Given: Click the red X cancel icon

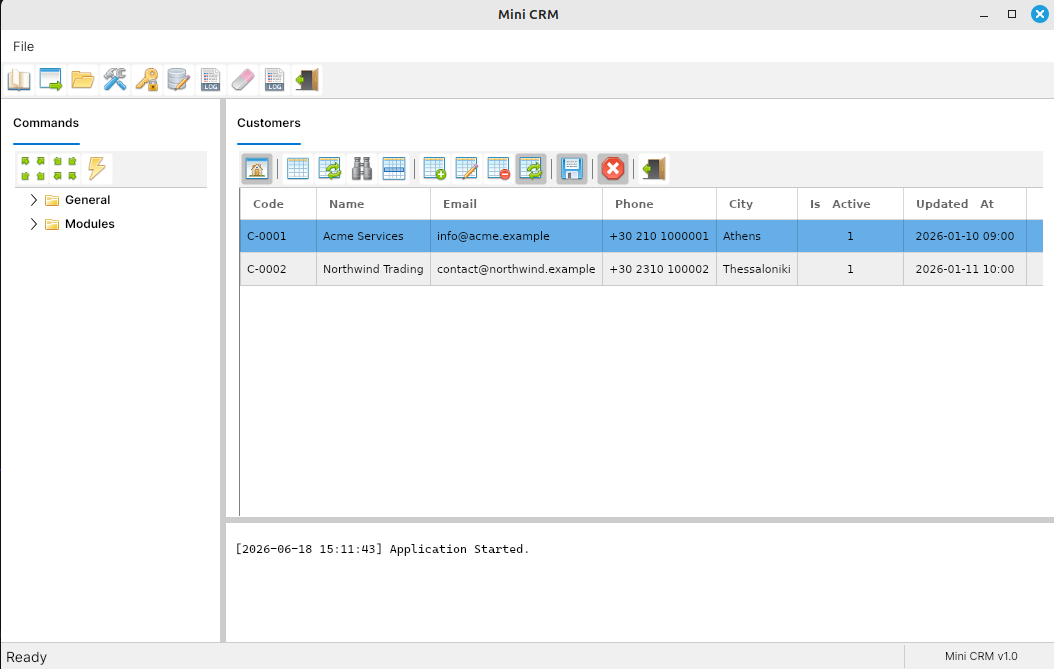Looking at the screenshot, I should coord(613,169).
